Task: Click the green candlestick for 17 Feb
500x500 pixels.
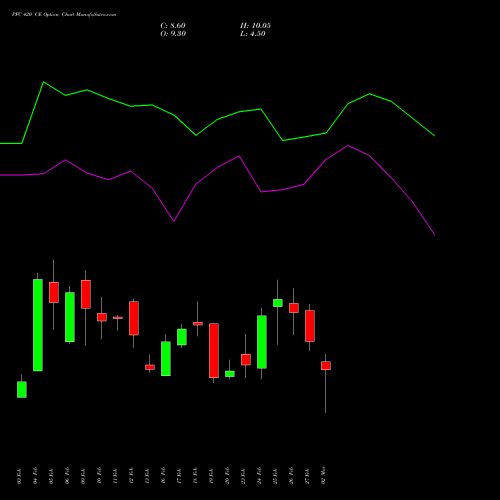Action: click(182, 337)
